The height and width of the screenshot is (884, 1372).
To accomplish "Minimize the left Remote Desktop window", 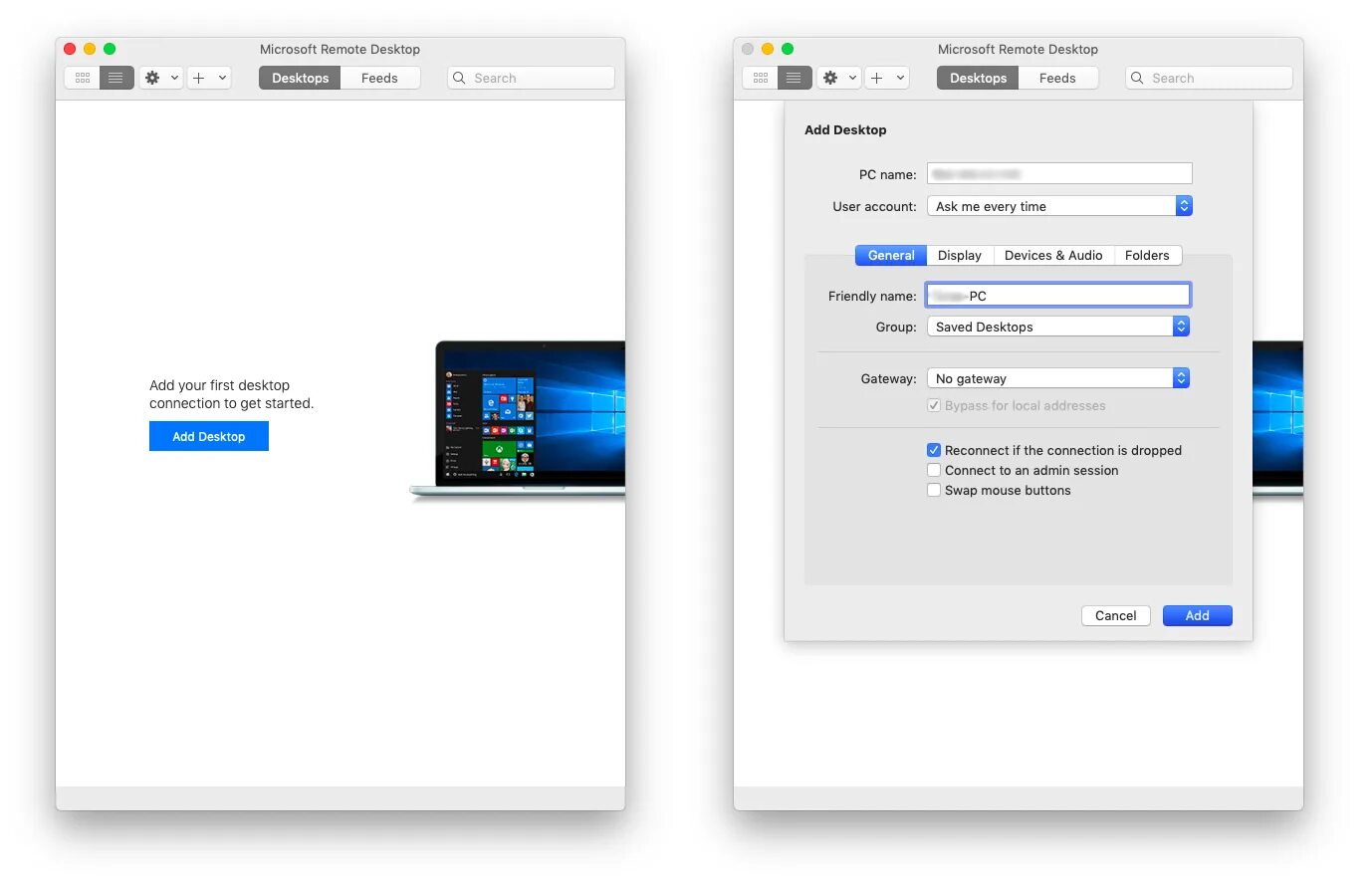I will pyautogui.click(x=90, y=49).
